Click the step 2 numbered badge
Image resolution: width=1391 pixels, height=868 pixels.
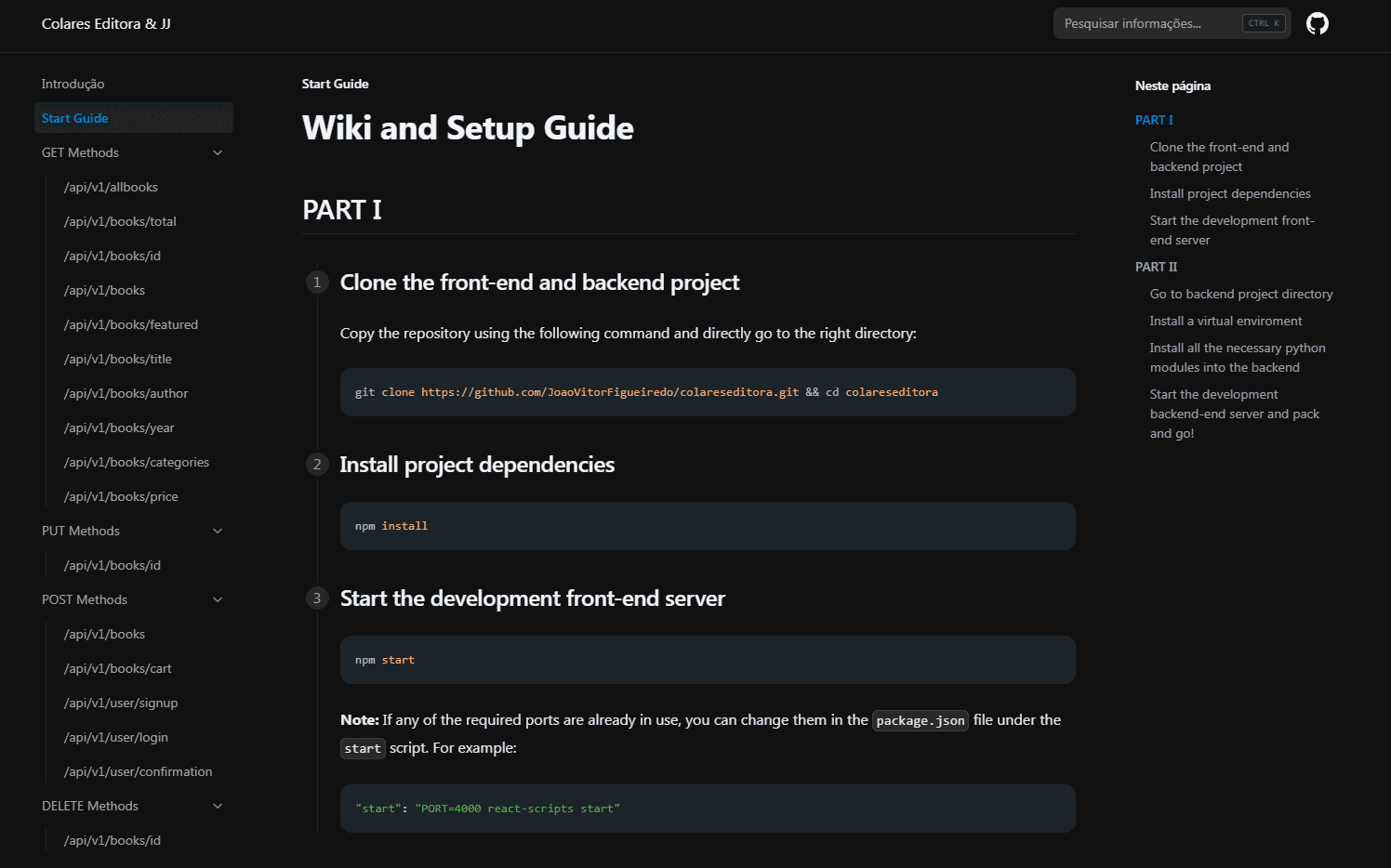(x=317, y=464)
